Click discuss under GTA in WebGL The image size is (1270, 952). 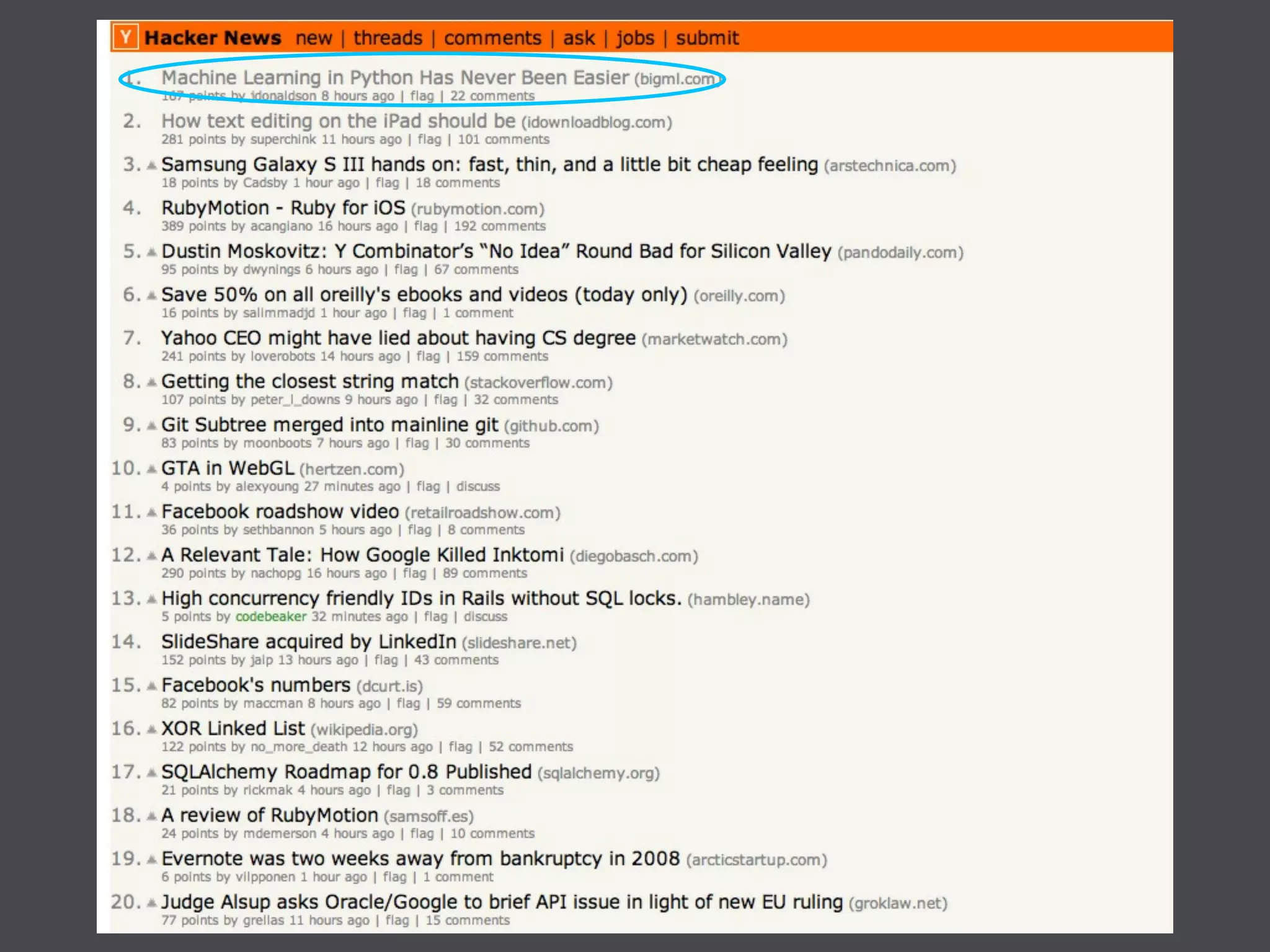coord(477,487)
